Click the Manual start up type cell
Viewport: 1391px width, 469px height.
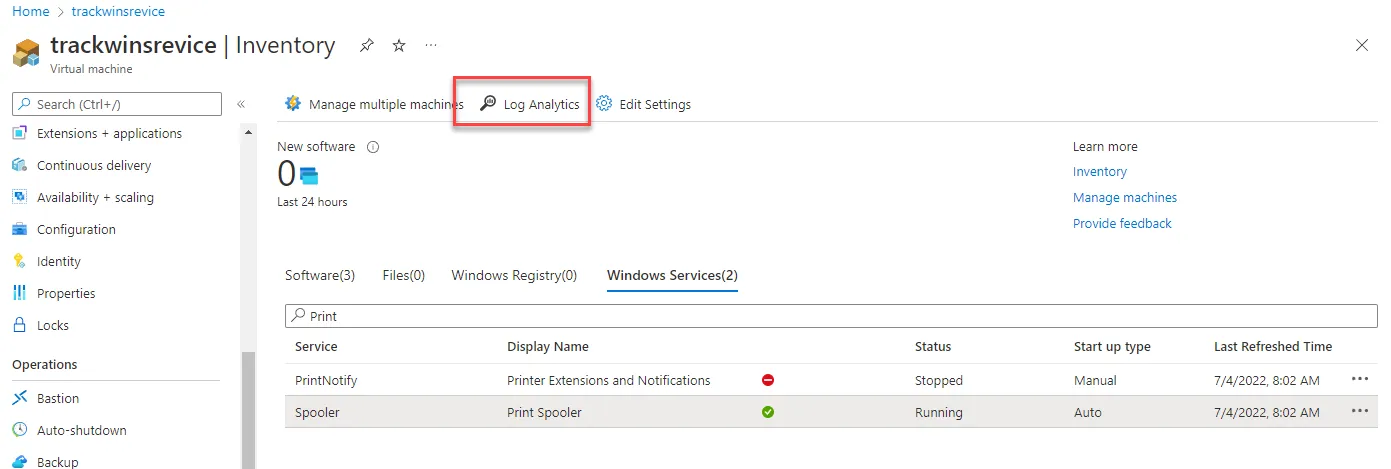coord(1095,380)
